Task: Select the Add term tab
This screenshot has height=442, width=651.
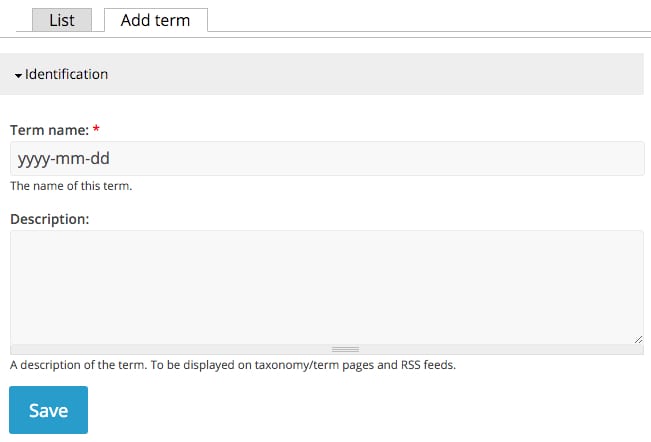Action: [156, 20]
